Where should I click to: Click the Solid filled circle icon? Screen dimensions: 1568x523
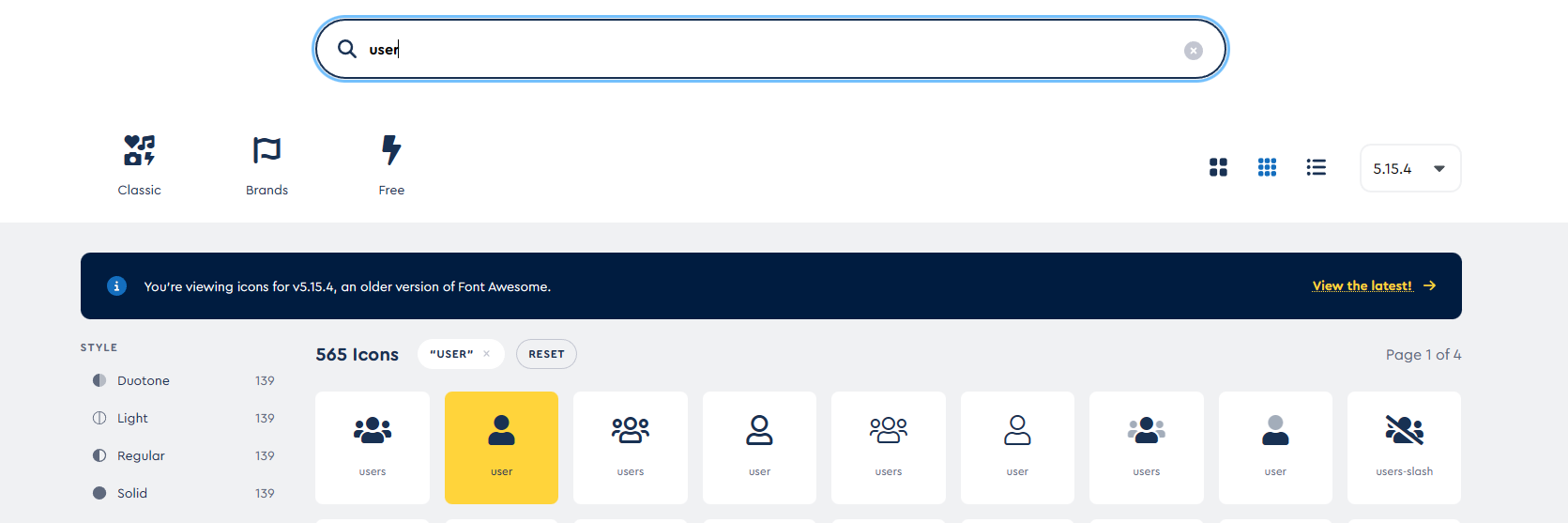pos(99,493)
